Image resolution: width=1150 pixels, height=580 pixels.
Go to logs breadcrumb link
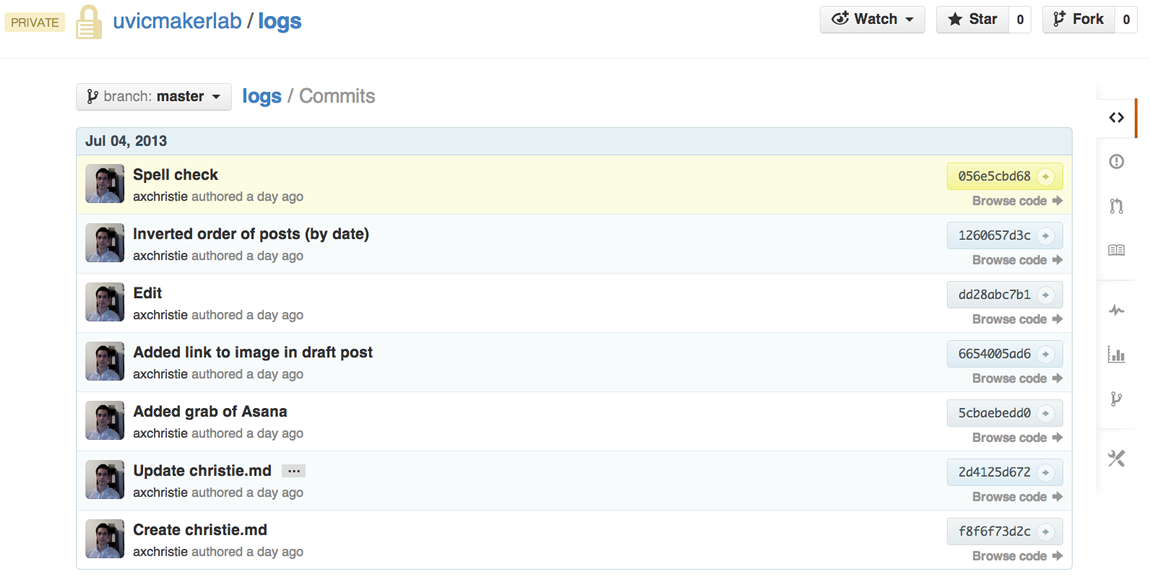coord(261,97)
